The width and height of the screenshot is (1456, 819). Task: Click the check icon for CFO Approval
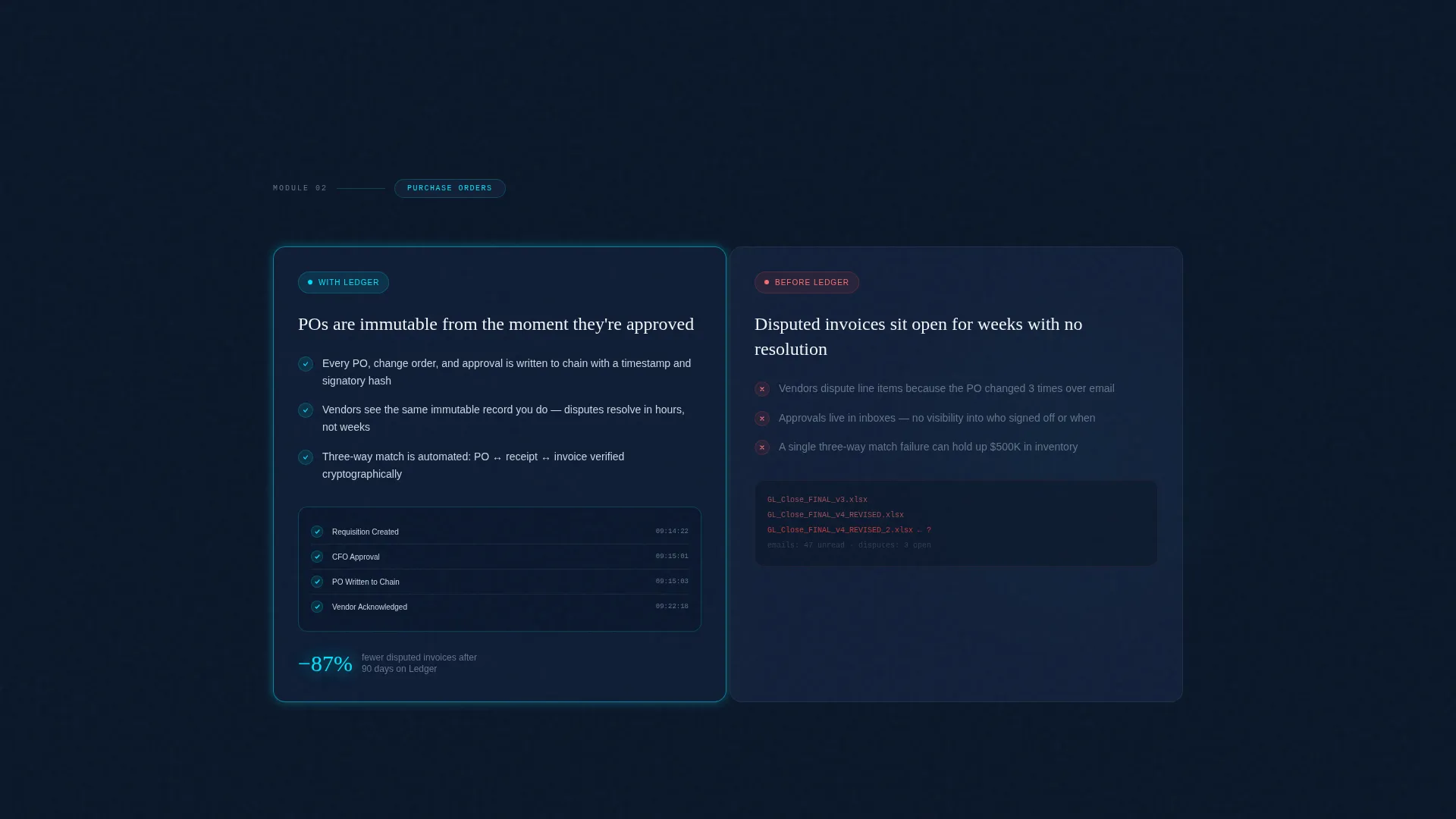coord(317,557)
